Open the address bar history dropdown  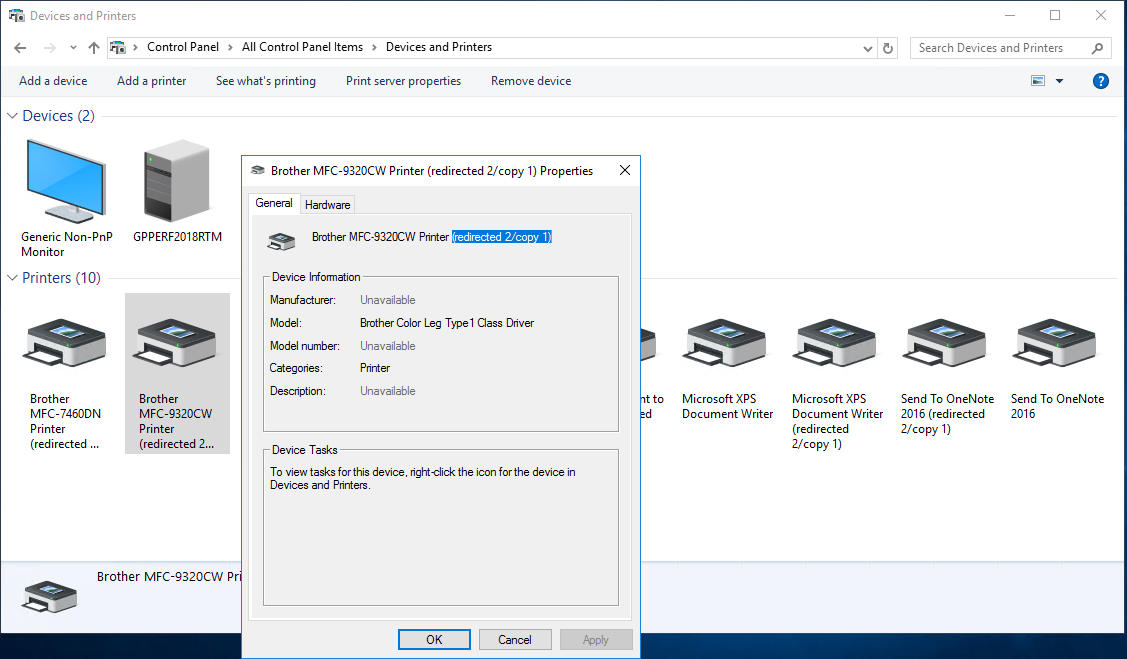868,48
